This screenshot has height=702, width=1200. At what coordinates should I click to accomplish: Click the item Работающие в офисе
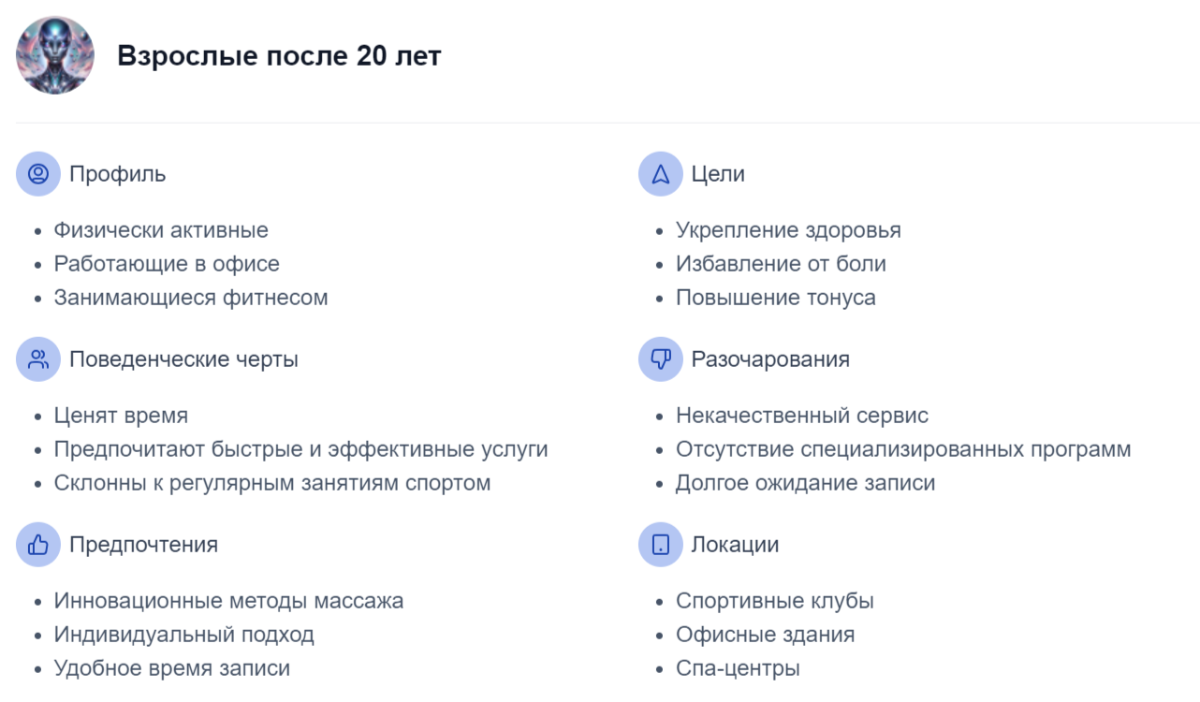tap(167, 264)
